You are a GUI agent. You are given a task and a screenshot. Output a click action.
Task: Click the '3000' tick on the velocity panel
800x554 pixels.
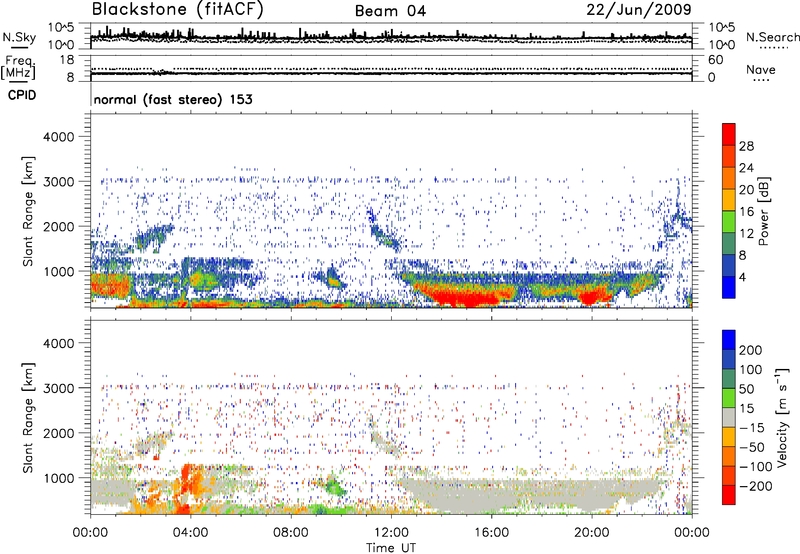(x=58, y=388)
